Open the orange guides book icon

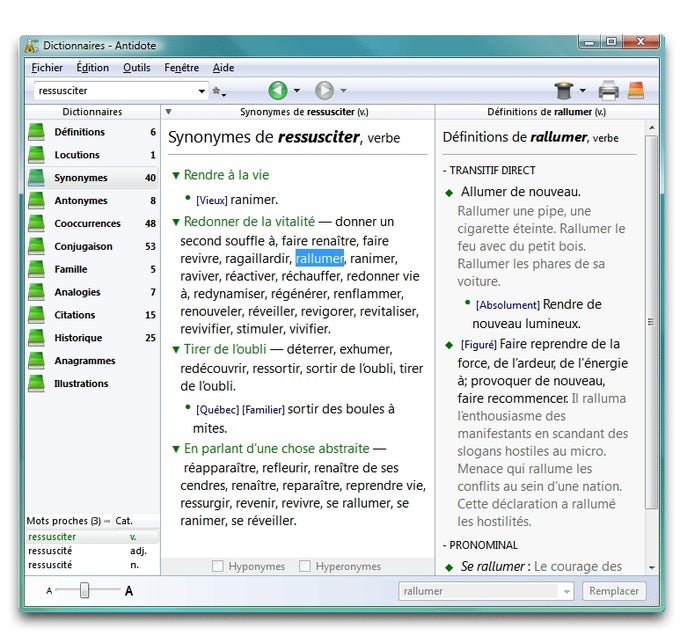[636, 91]
